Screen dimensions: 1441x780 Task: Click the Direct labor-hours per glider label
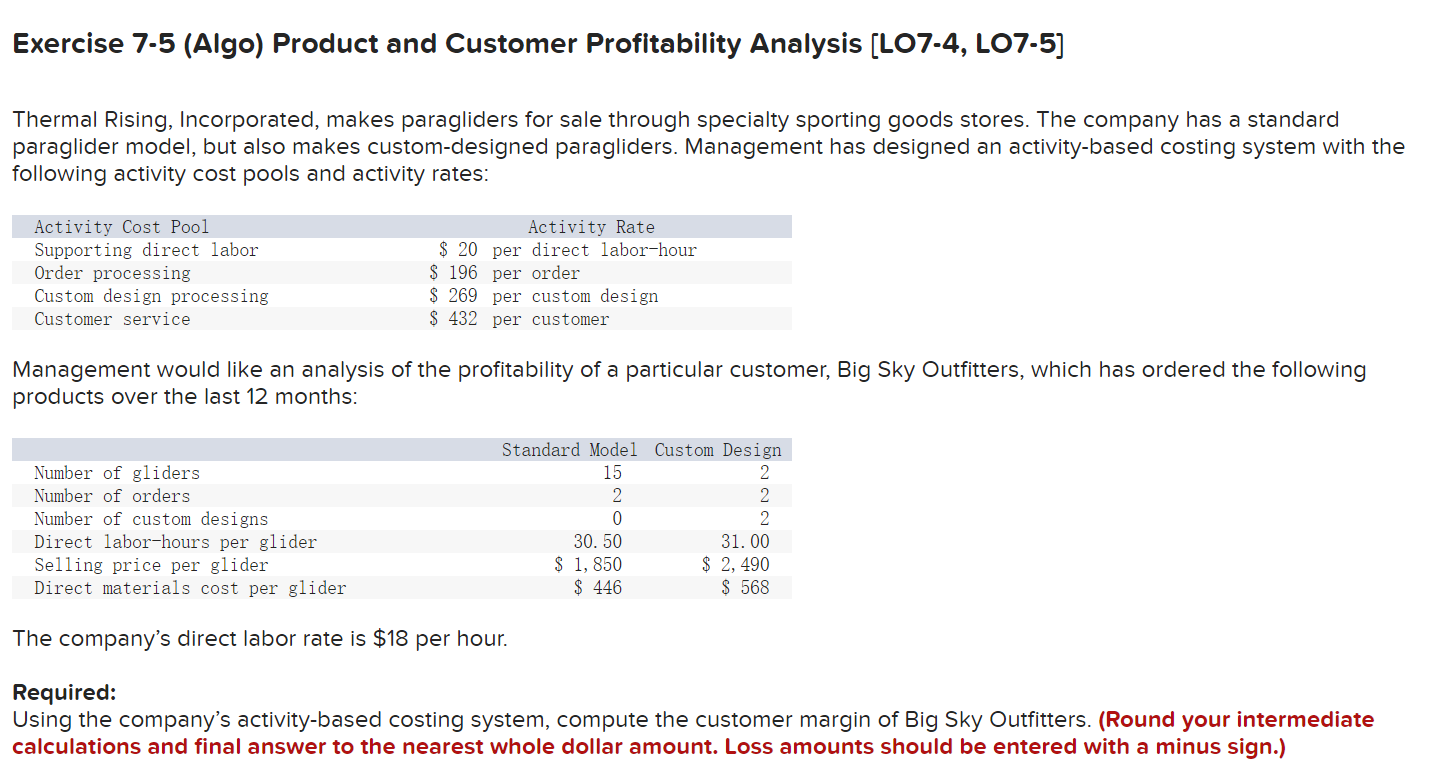point(175,542)
